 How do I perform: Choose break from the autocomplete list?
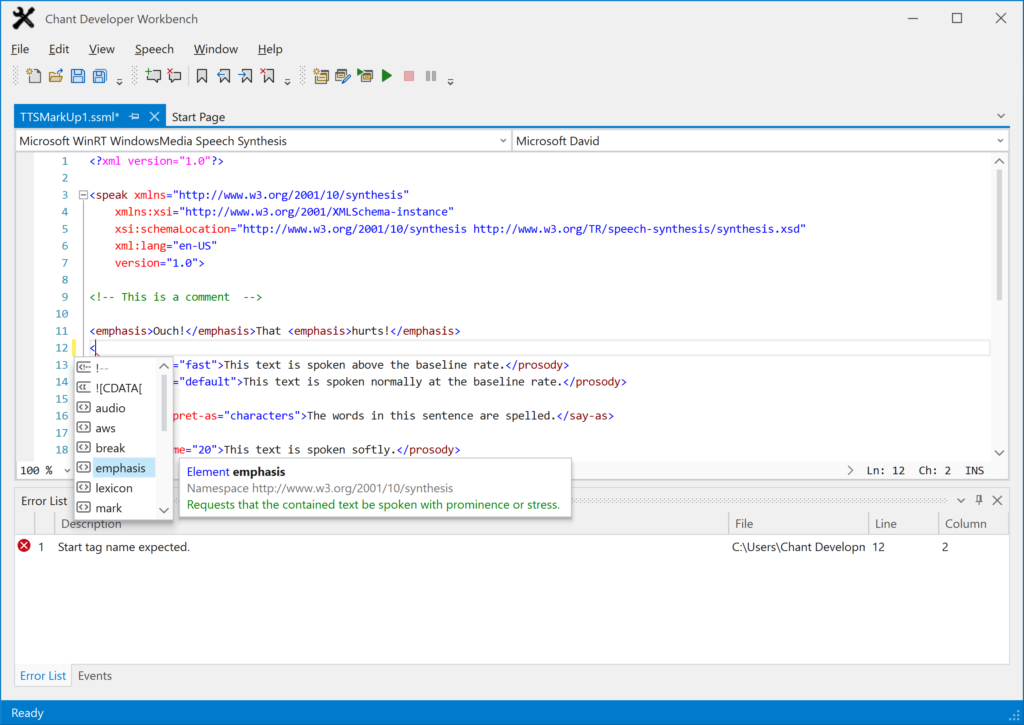pyautogui.click(x=110, y=448)
